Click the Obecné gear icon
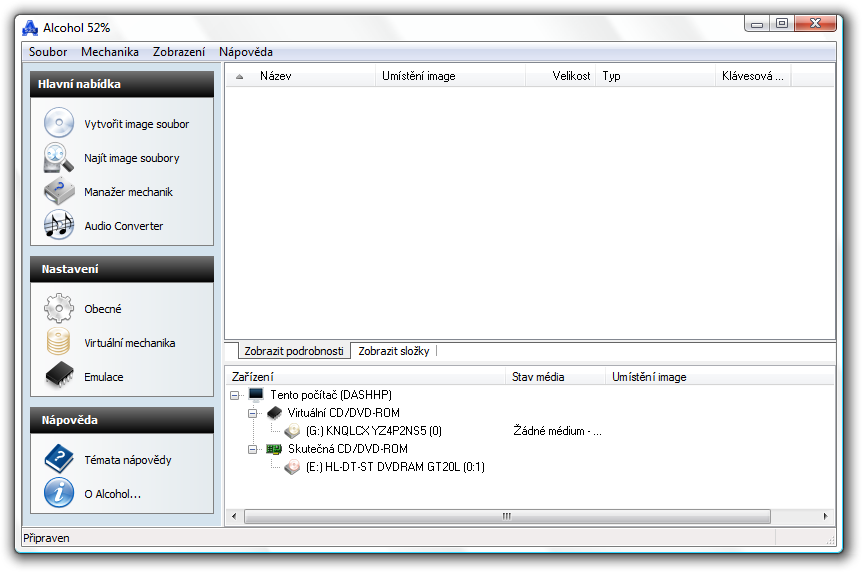Image resolution: width=862 pixels, height=572 pixels. [x=59, y=308]
